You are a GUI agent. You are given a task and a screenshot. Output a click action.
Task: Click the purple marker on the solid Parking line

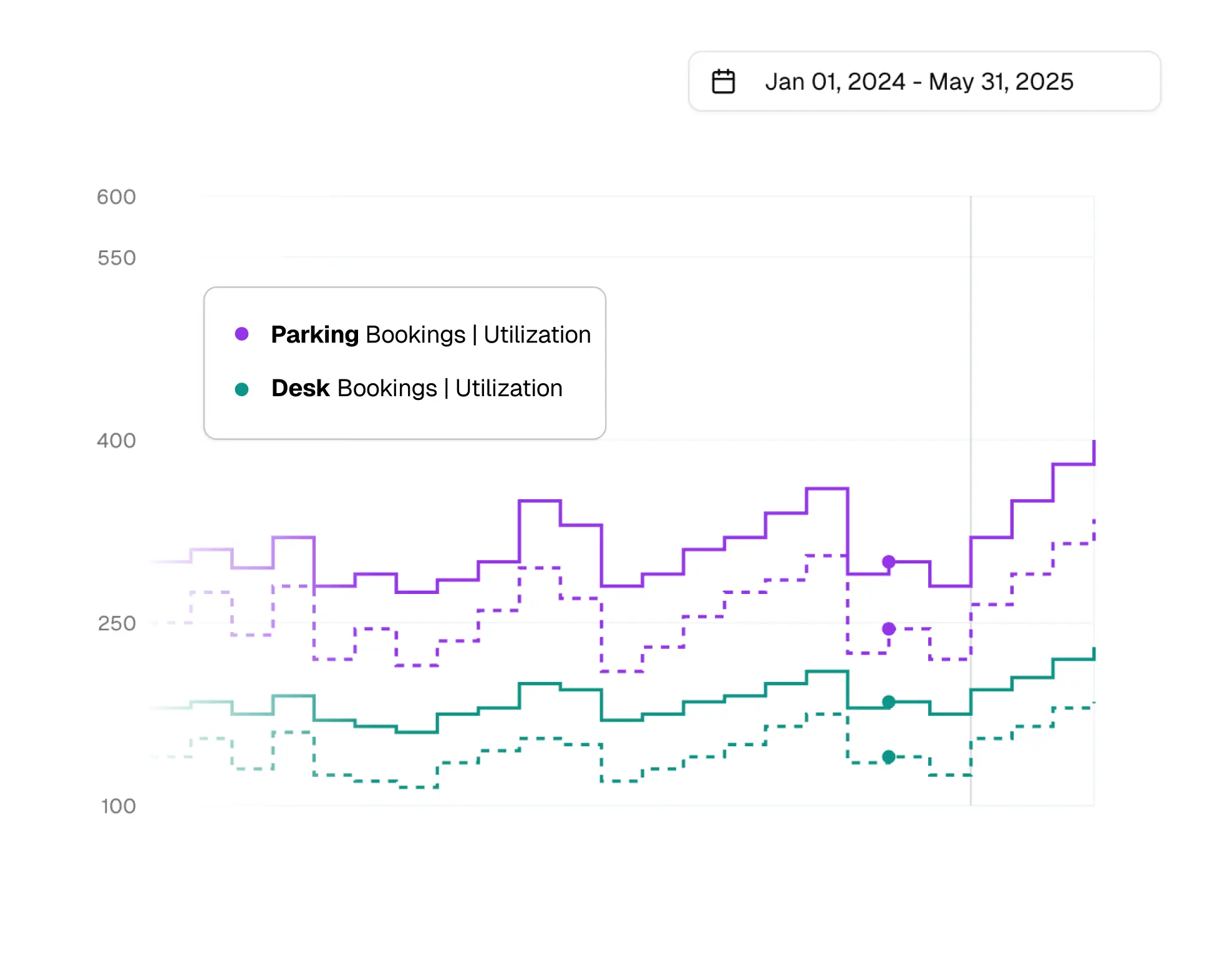[889, 562]
